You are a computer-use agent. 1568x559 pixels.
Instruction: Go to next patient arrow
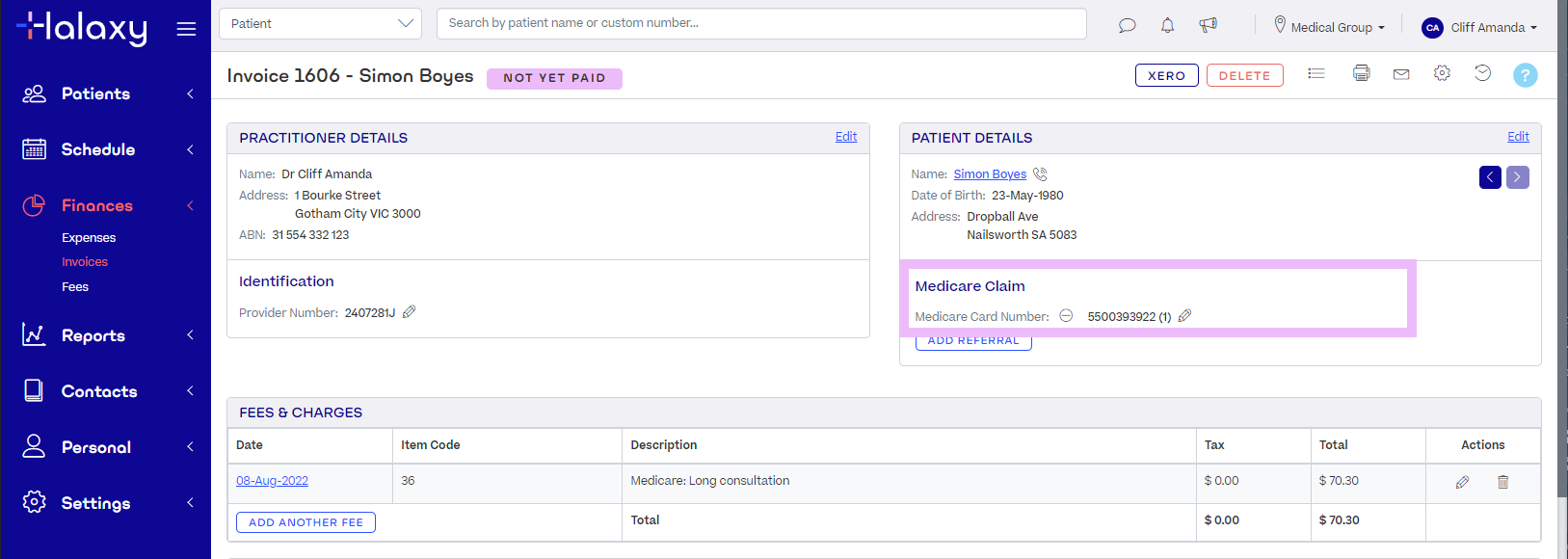click(x=1517, y=177)
